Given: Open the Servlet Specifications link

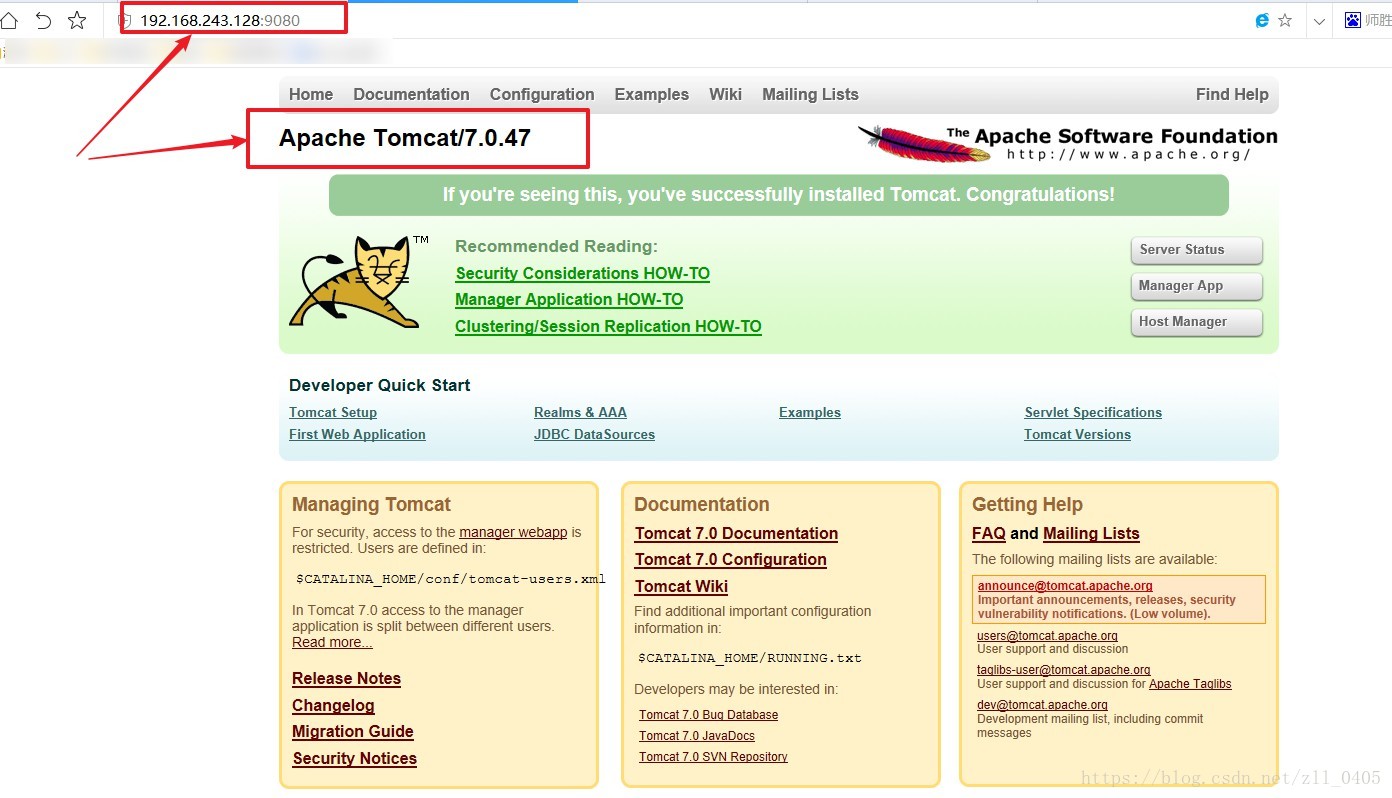Looking at the screenshot, I should pyautogui.click(x=1093, y=412).
